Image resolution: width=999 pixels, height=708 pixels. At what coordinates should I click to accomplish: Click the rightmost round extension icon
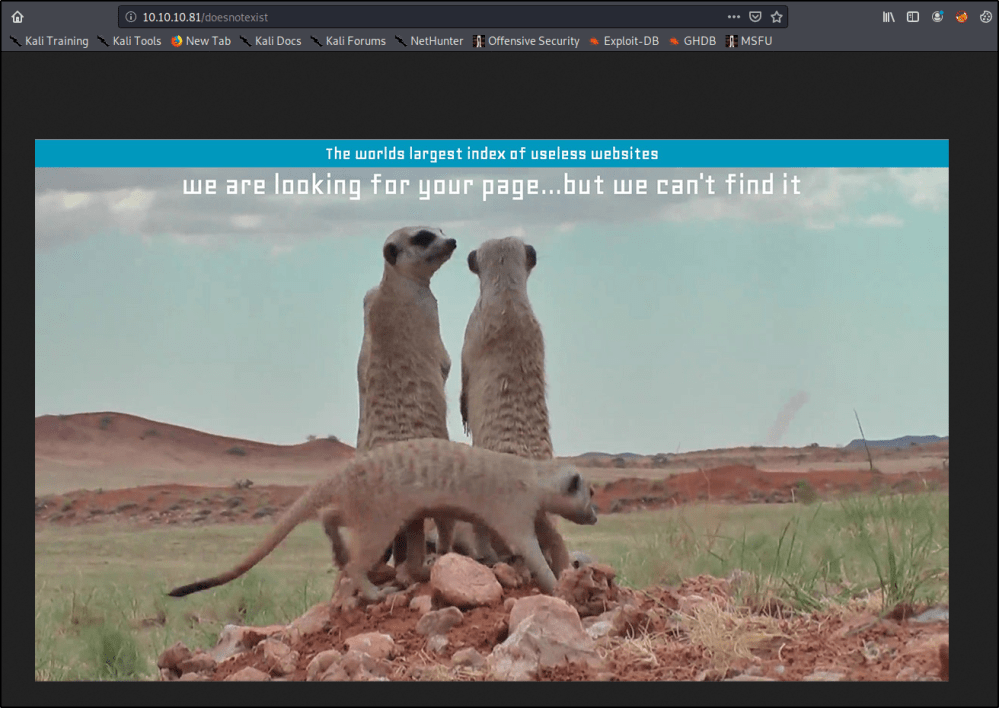[x=984, y=17]
